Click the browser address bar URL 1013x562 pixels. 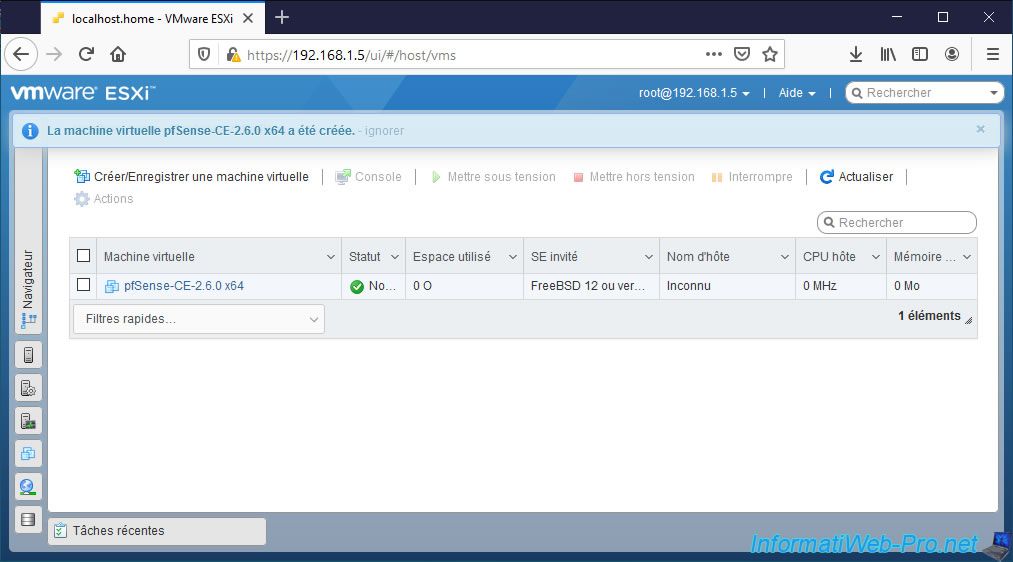351,55
